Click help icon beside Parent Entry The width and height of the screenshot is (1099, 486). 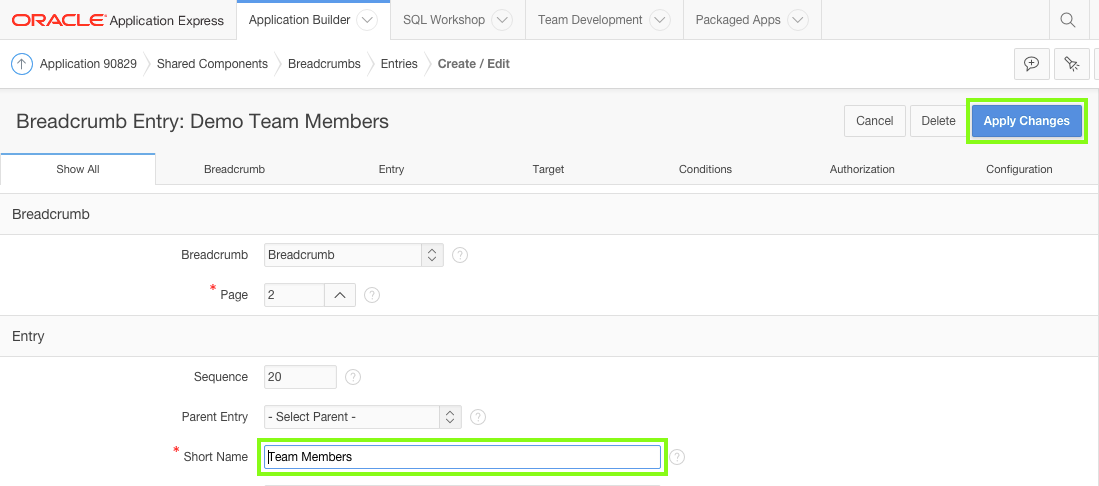478,417
